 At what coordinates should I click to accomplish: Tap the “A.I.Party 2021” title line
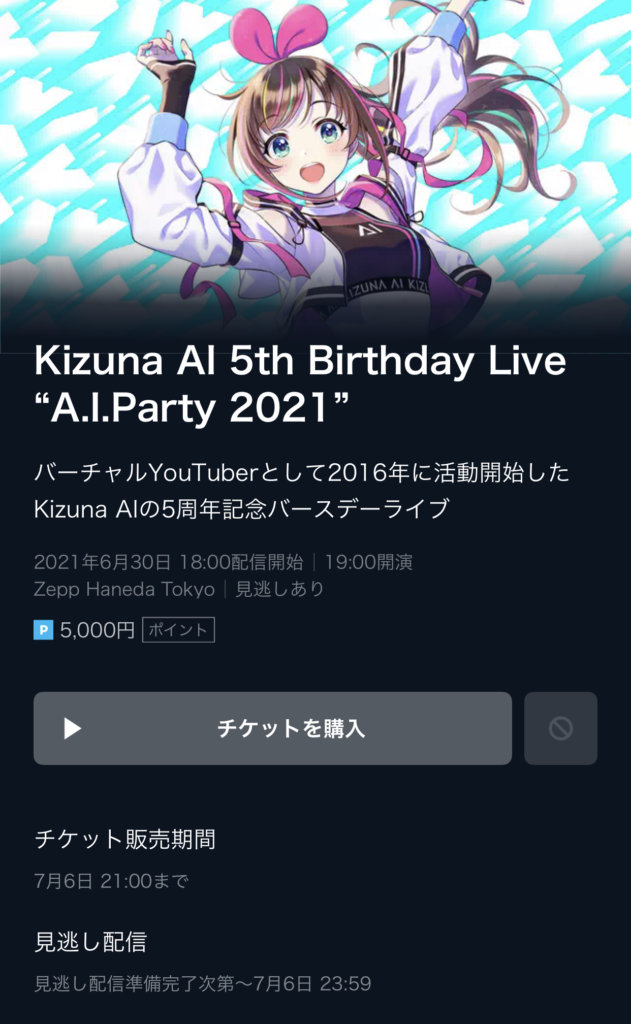pyautogui.click(x=191, y=408)
